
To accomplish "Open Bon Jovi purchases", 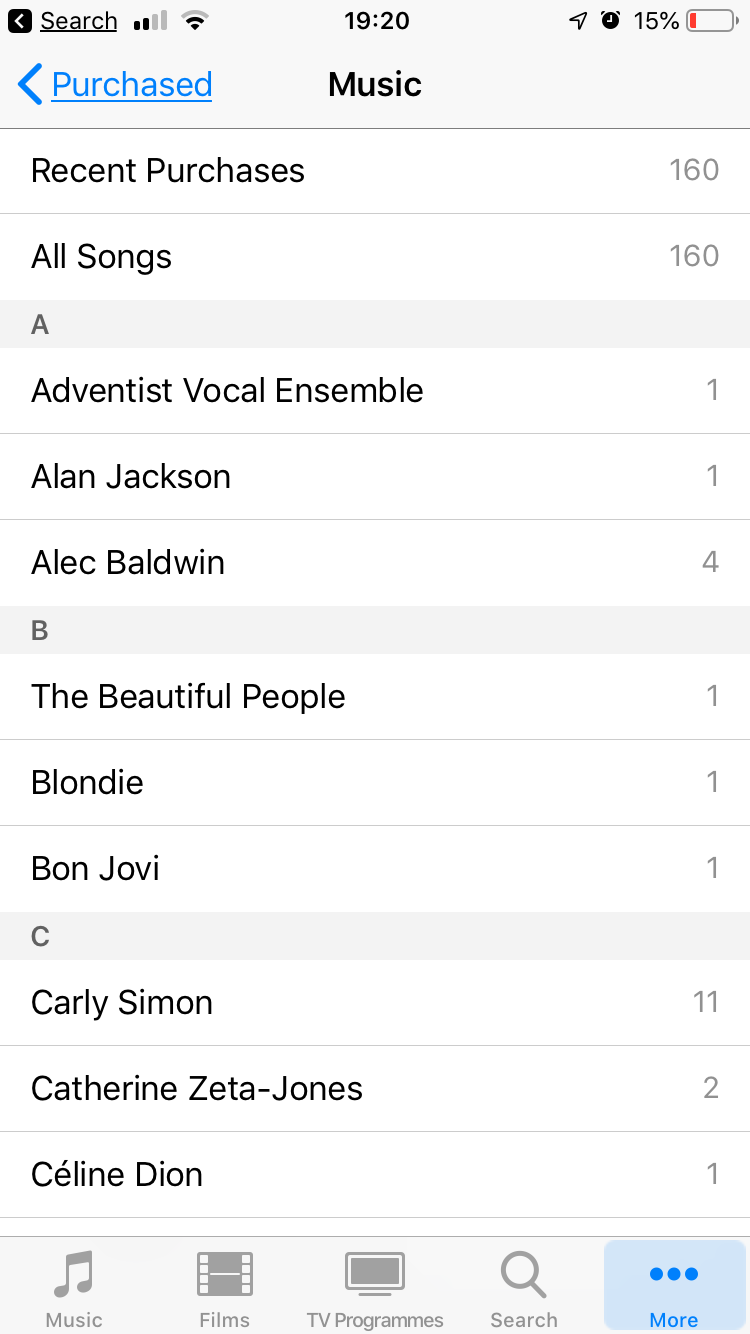I will pyautogui.click(x=375, y=869).
